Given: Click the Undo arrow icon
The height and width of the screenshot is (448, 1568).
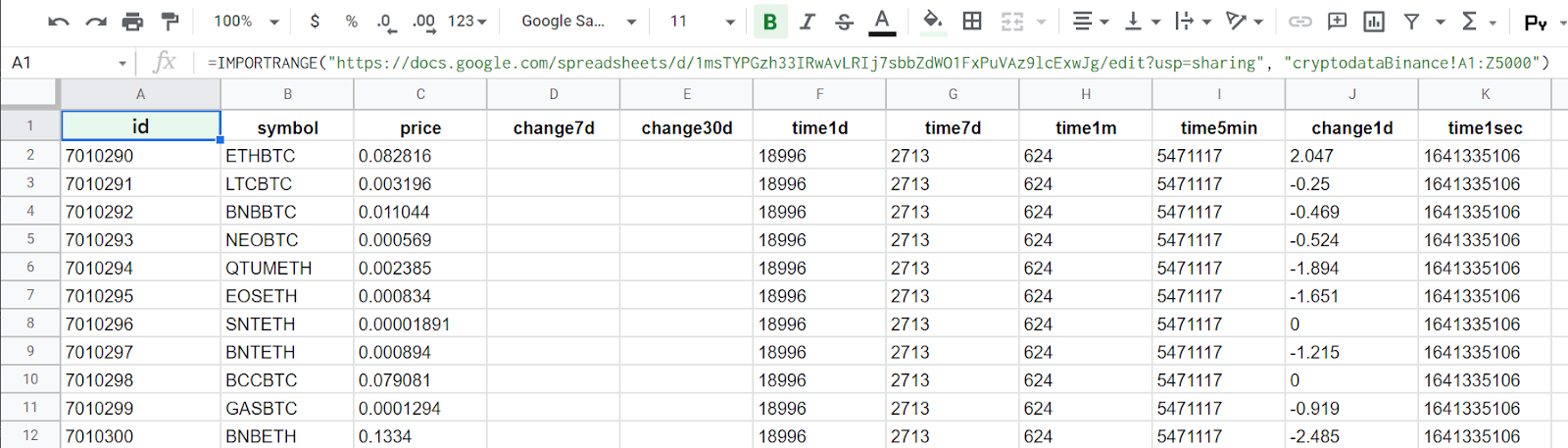Looking at the screenshot, I should coord(58,22).
